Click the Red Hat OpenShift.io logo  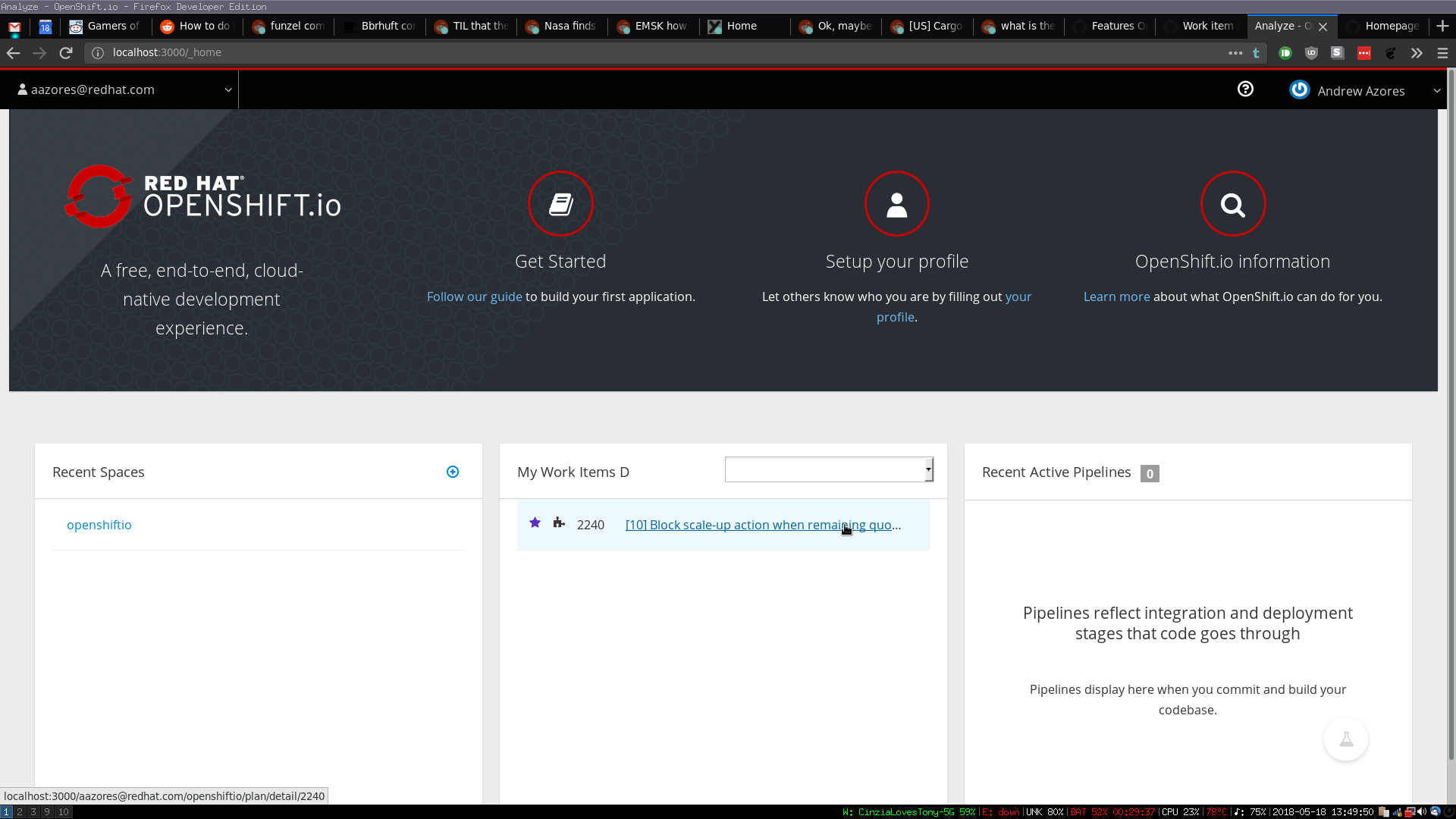[202, 196]
